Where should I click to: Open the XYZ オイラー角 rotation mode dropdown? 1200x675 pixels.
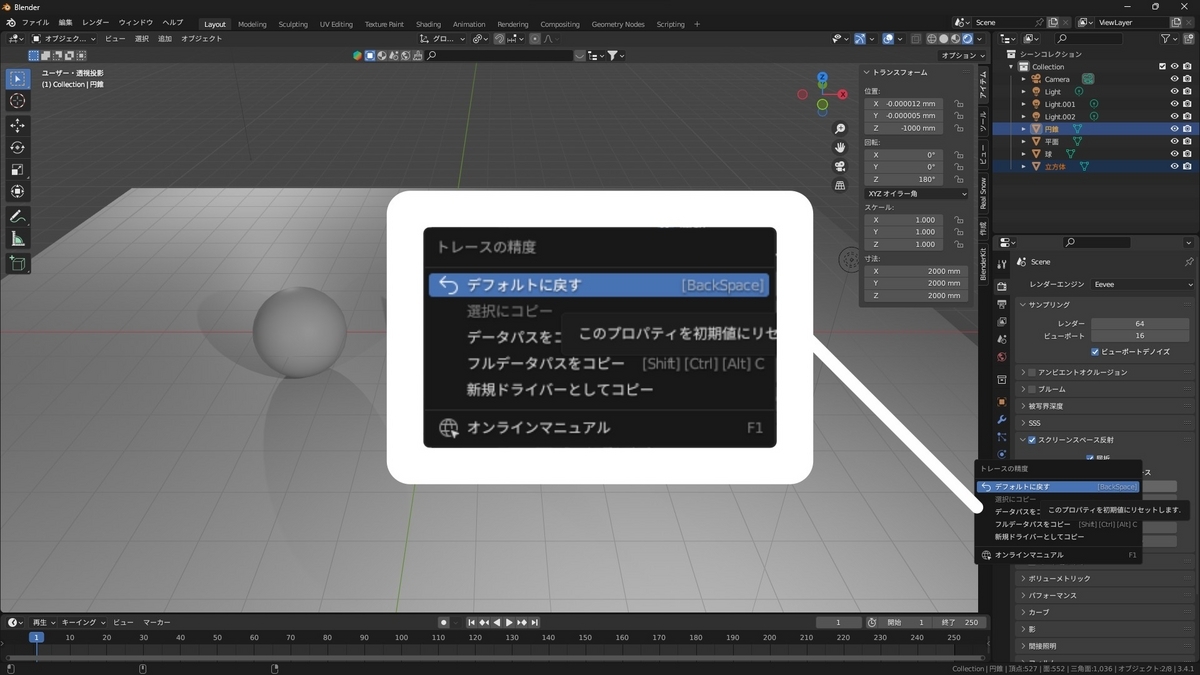[x=916, y=193]
